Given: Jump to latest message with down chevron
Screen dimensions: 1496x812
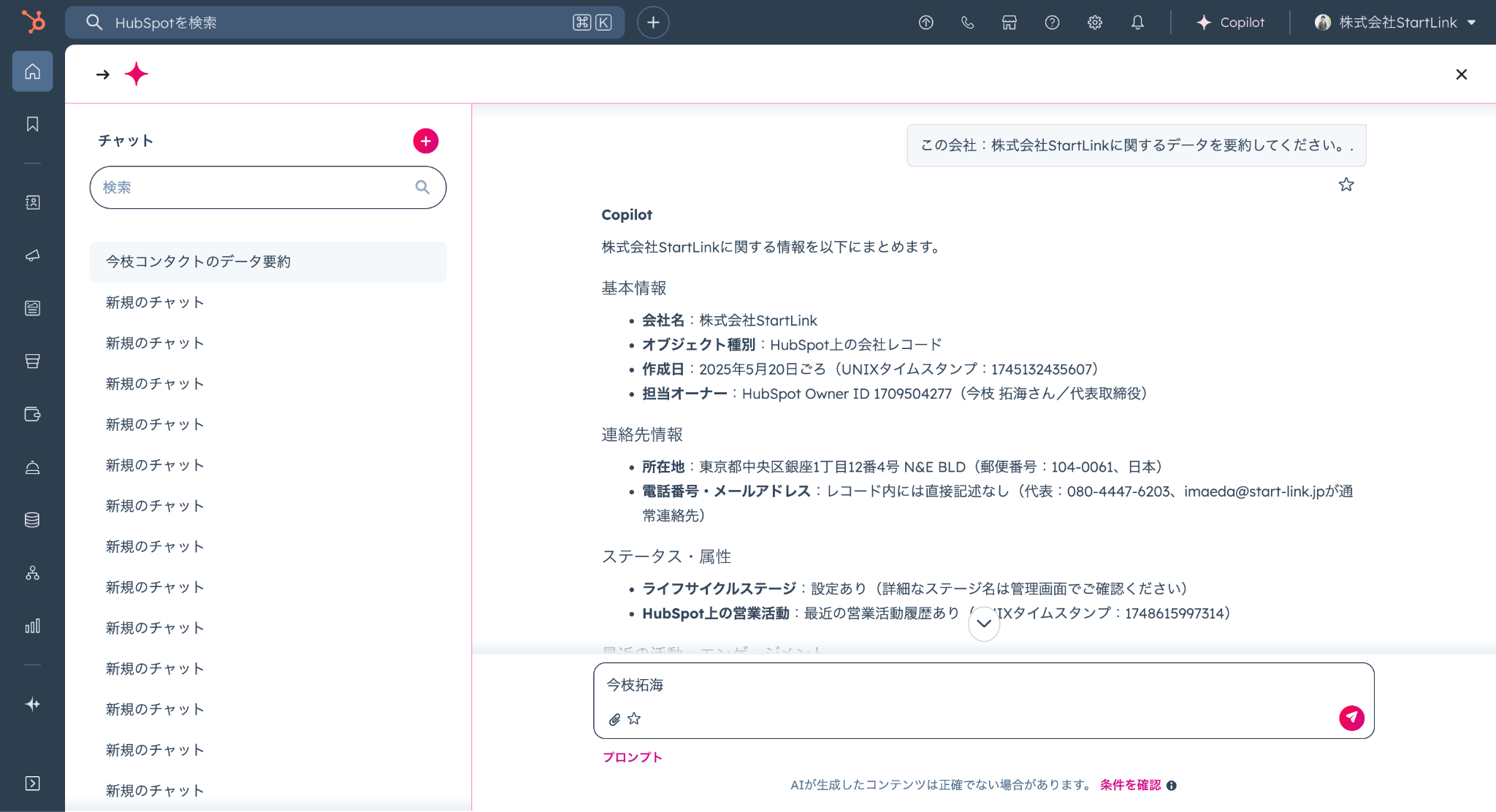Looking at the screenshot, I should click(x=984, y=624).
